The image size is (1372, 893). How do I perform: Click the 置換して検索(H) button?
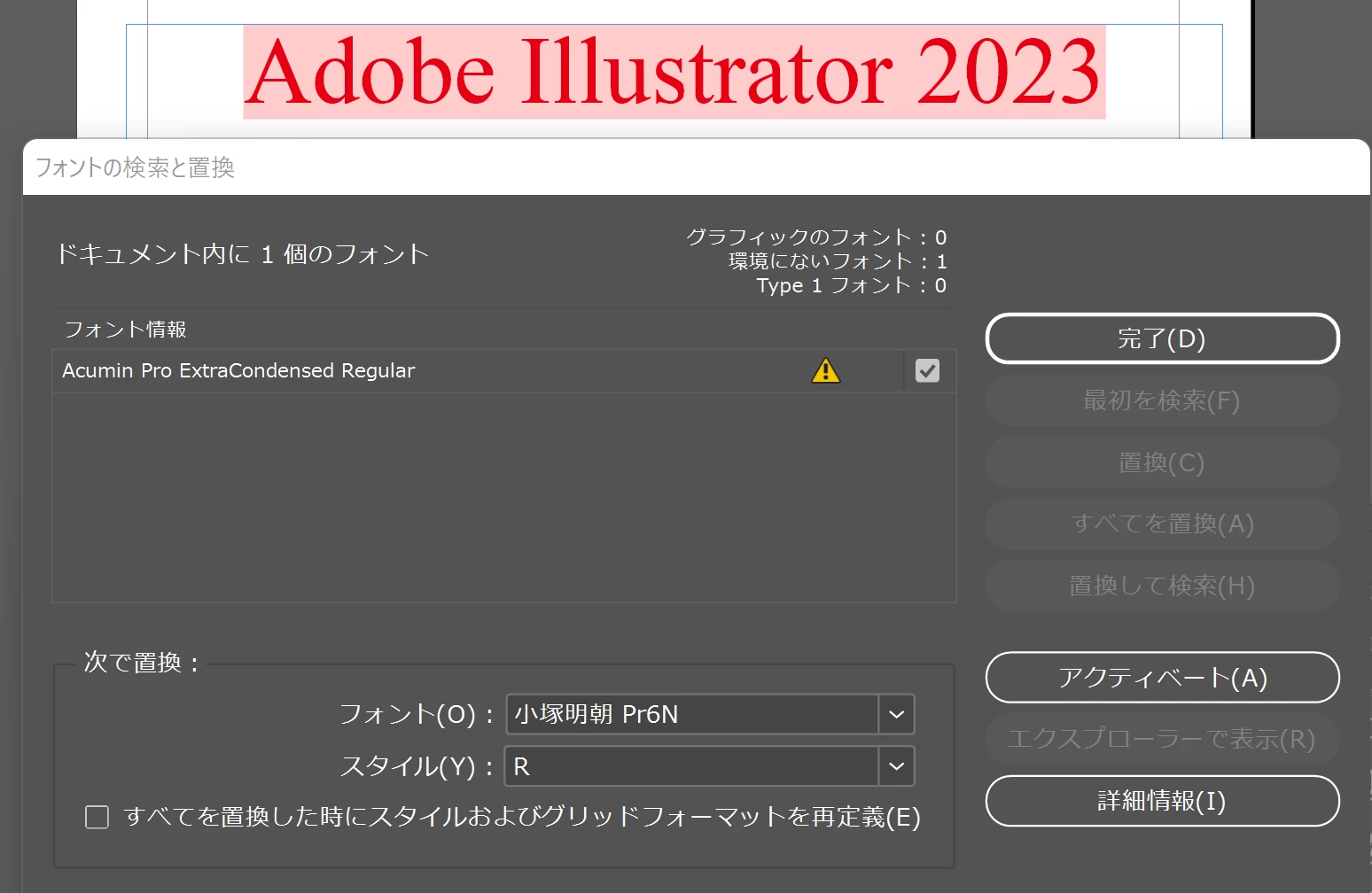point(1162,586)
